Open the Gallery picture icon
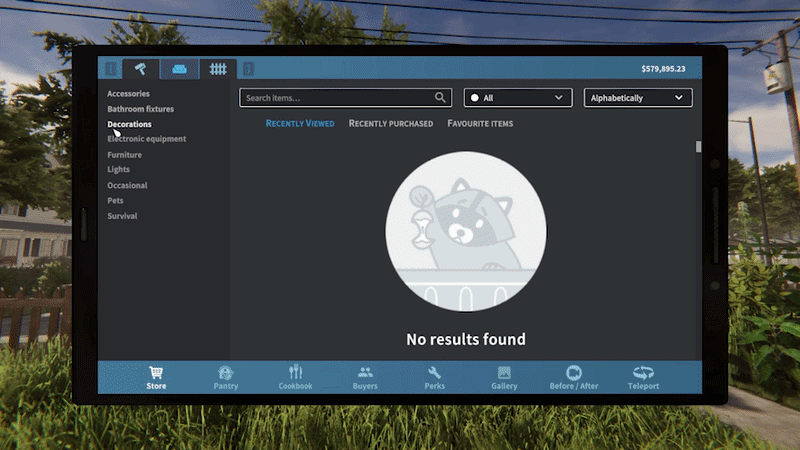800x450 pixels. (504, 372)
